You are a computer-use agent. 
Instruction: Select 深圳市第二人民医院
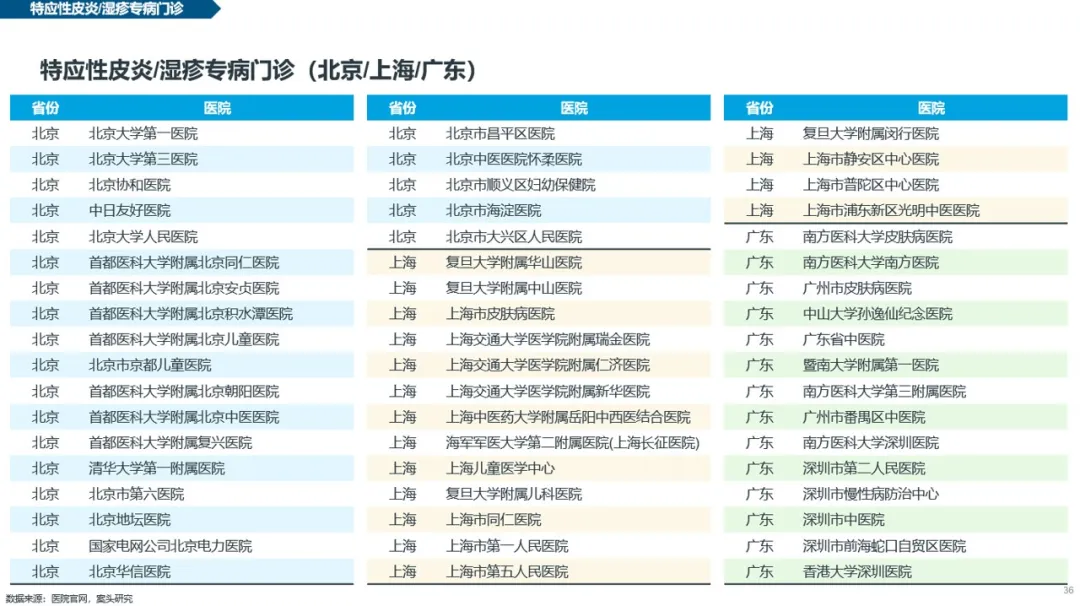click(864, 468)
